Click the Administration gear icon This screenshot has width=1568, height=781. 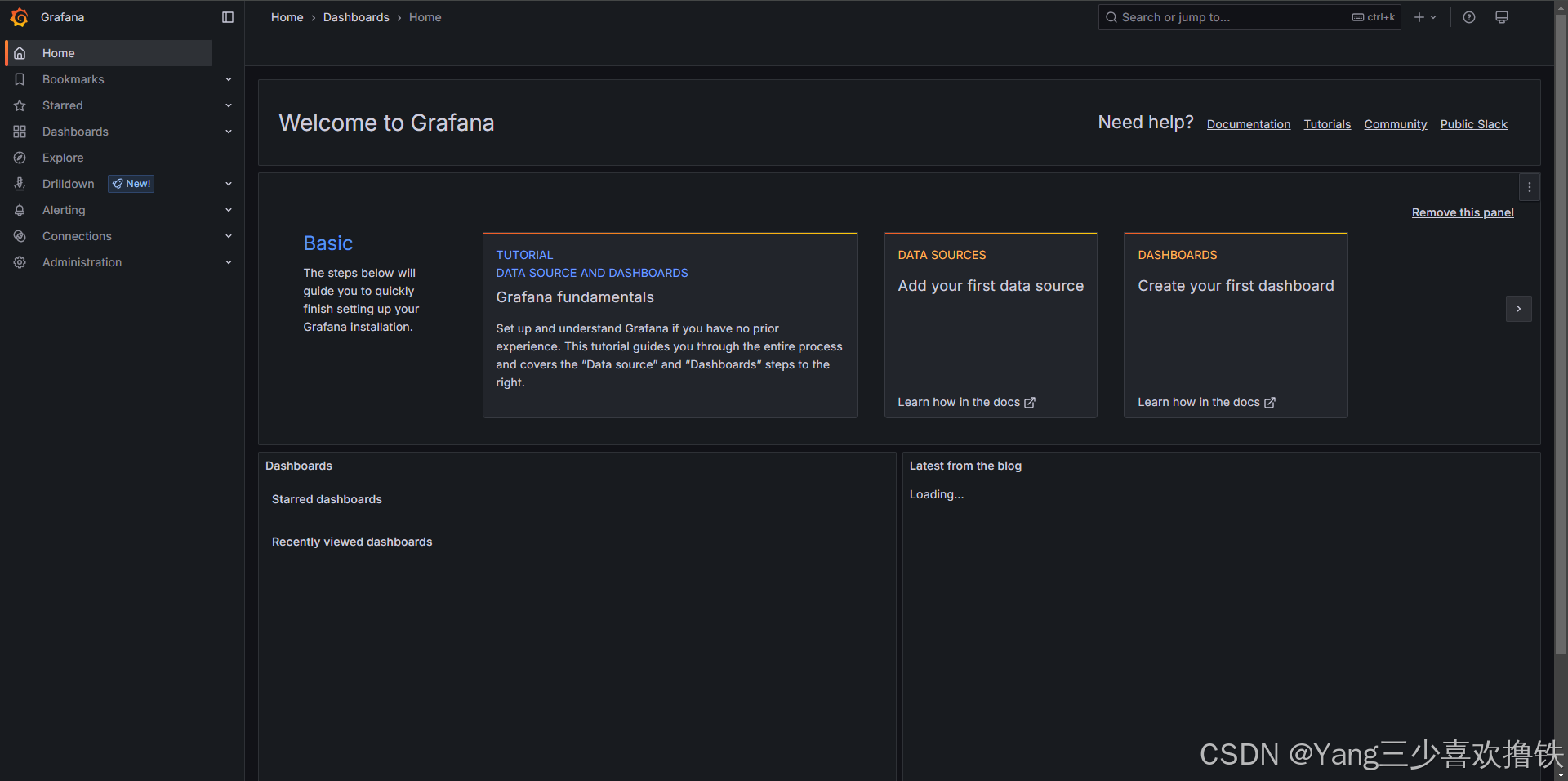pyautogui.click(x=20, y=262)
